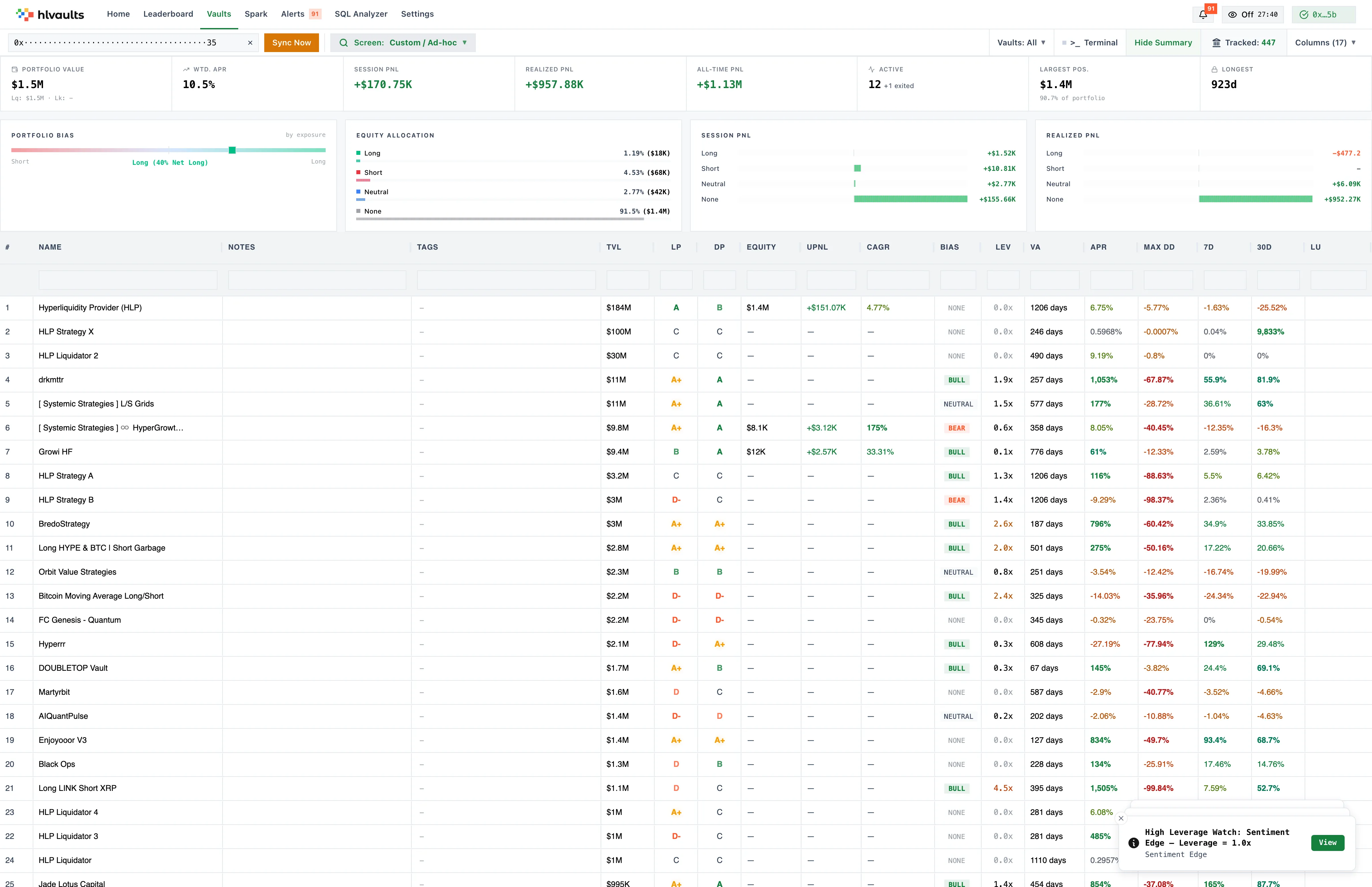Open the Vaults: All dropdown
Viewport: 1372px width, 887px height.
pyautogui.click(x=1021, y=43)
